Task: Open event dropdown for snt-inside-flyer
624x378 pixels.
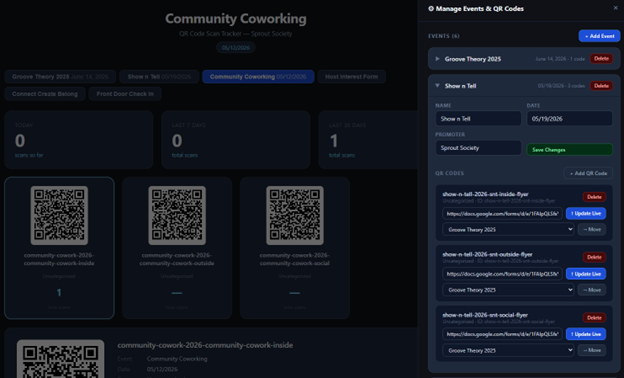Action: (x=508, y=230)
